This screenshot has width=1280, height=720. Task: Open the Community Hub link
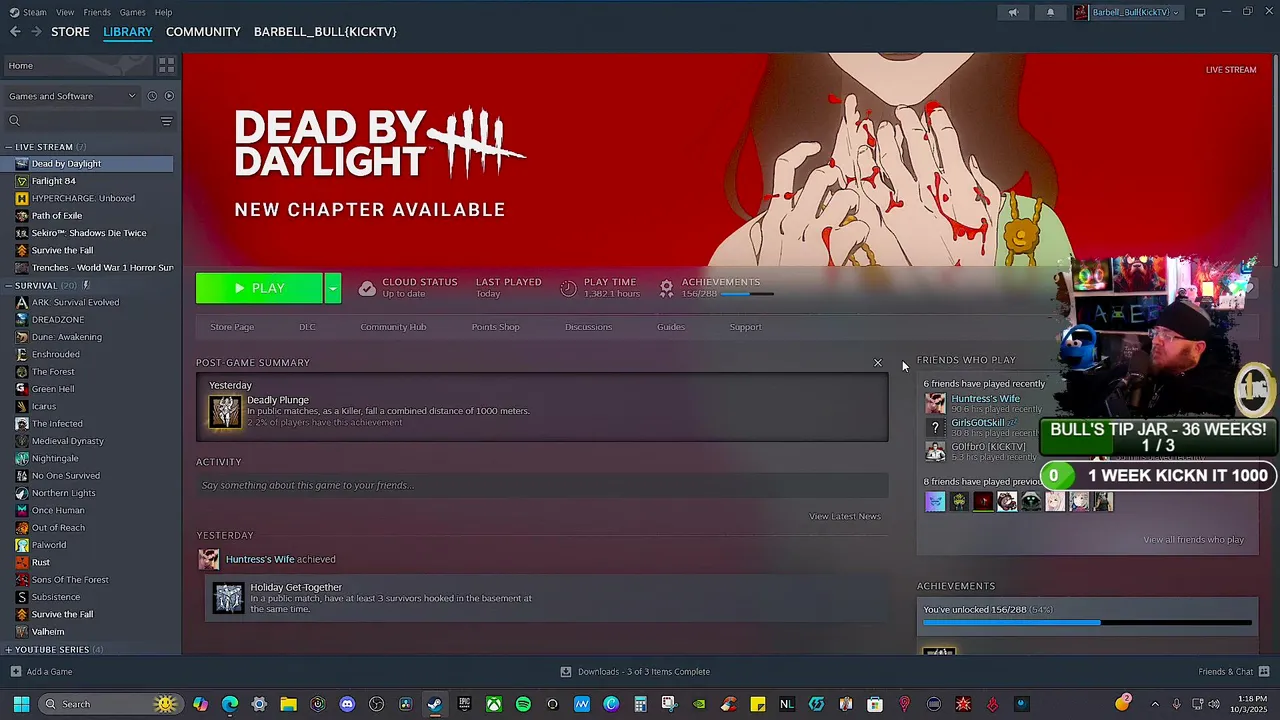coord(393,327)
